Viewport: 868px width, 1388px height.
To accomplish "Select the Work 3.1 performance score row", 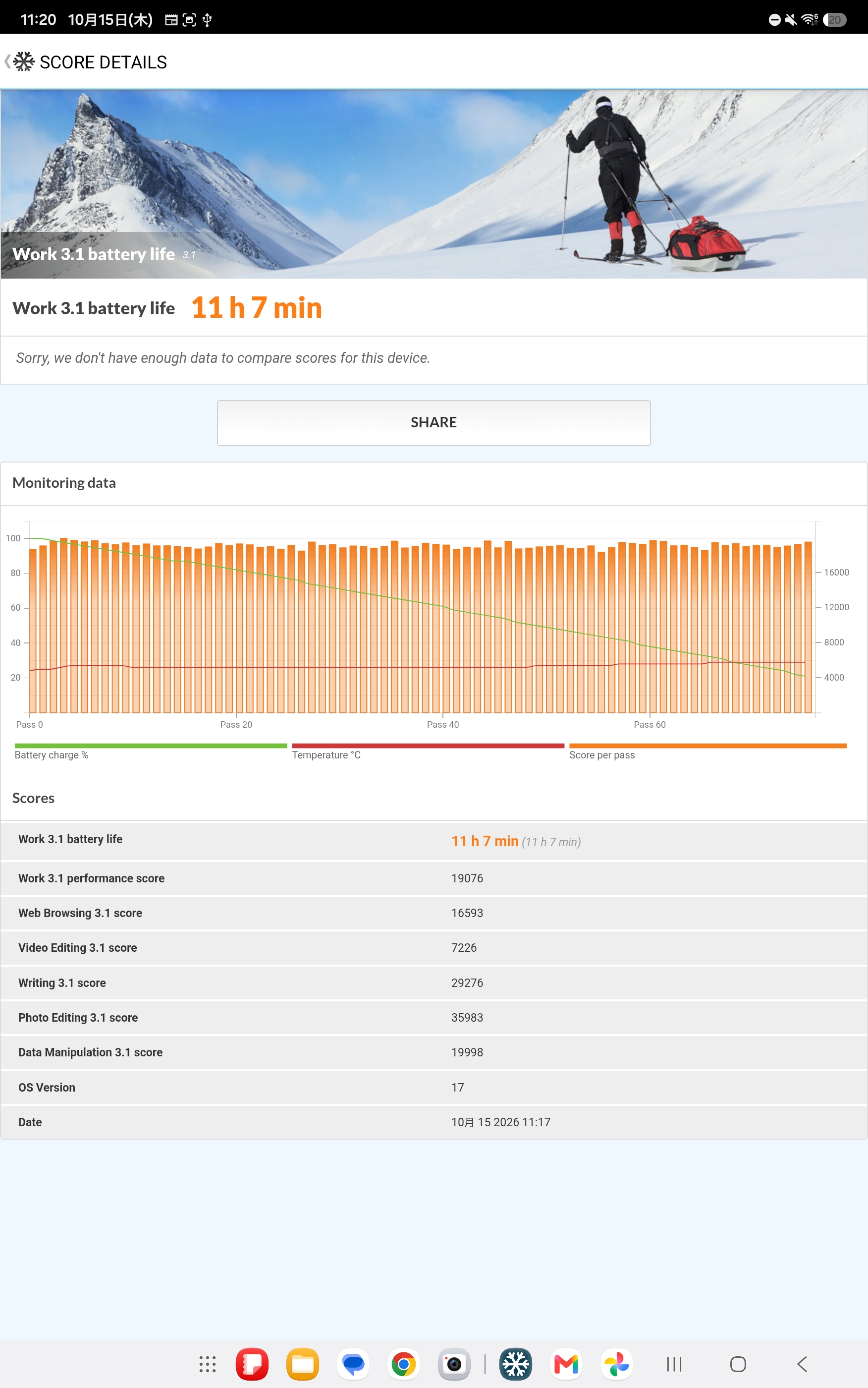I will click(434, 878).
